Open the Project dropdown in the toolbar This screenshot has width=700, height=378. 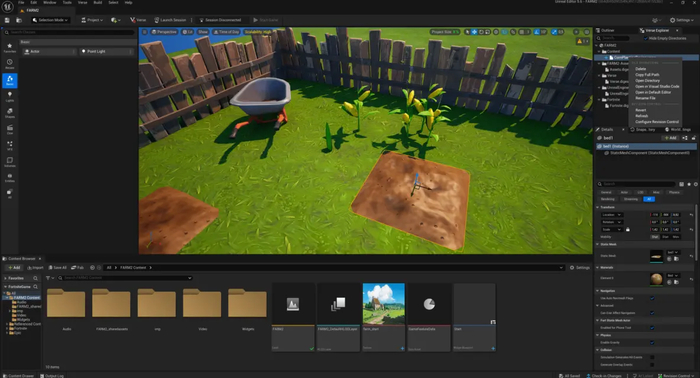tap(92, 20)
